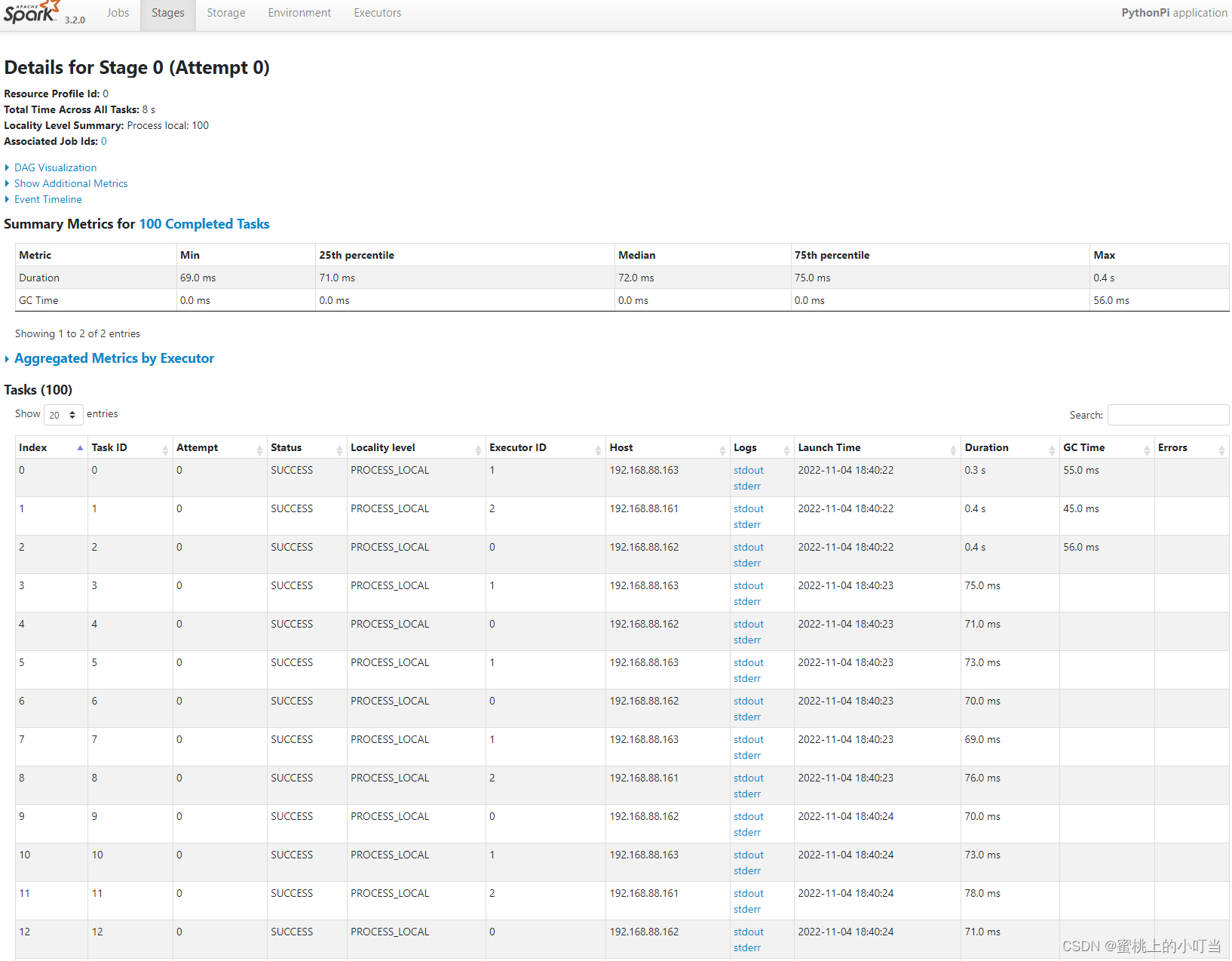1232x961 pixels.
Task: Go to the Executors tab
Action: (x=378, y=13)
